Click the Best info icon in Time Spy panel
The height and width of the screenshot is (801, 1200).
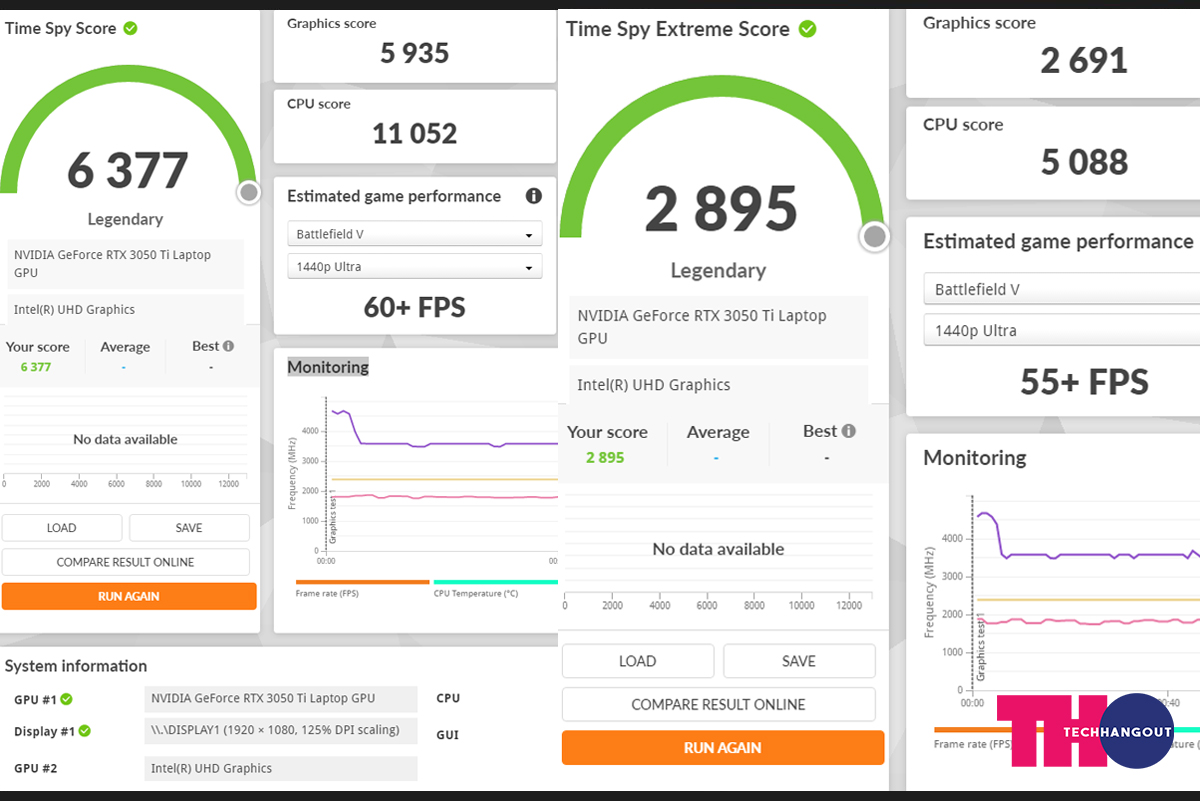(x=228, y=346)
